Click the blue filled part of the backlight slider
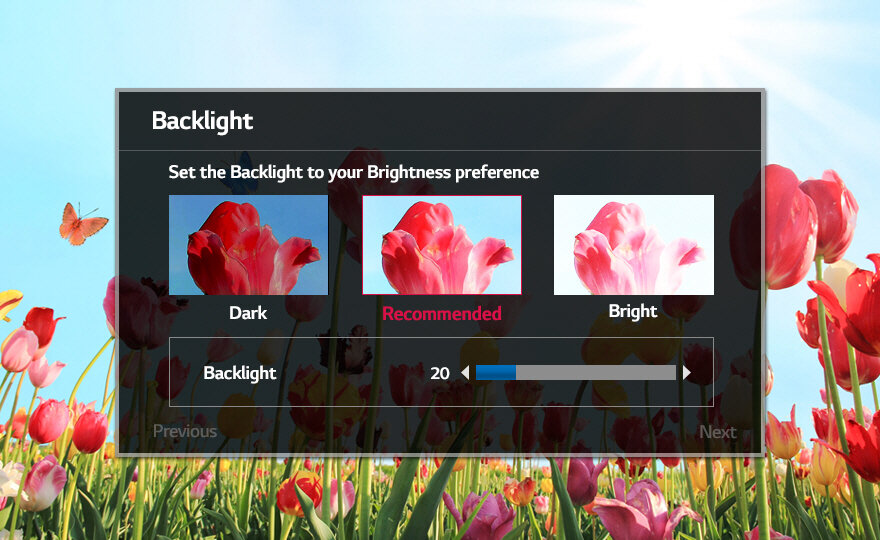This screenshot has height=540, width=880. (x=495, y=373)
